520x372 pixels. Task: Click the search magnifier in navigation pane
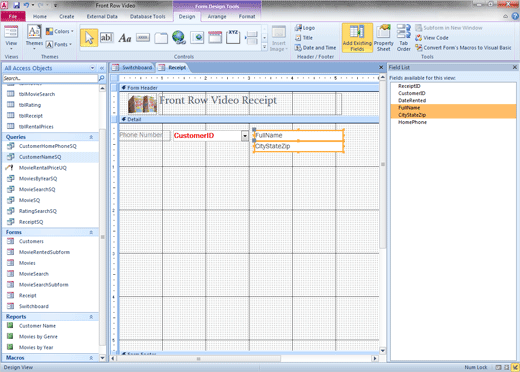coord(101,78)
